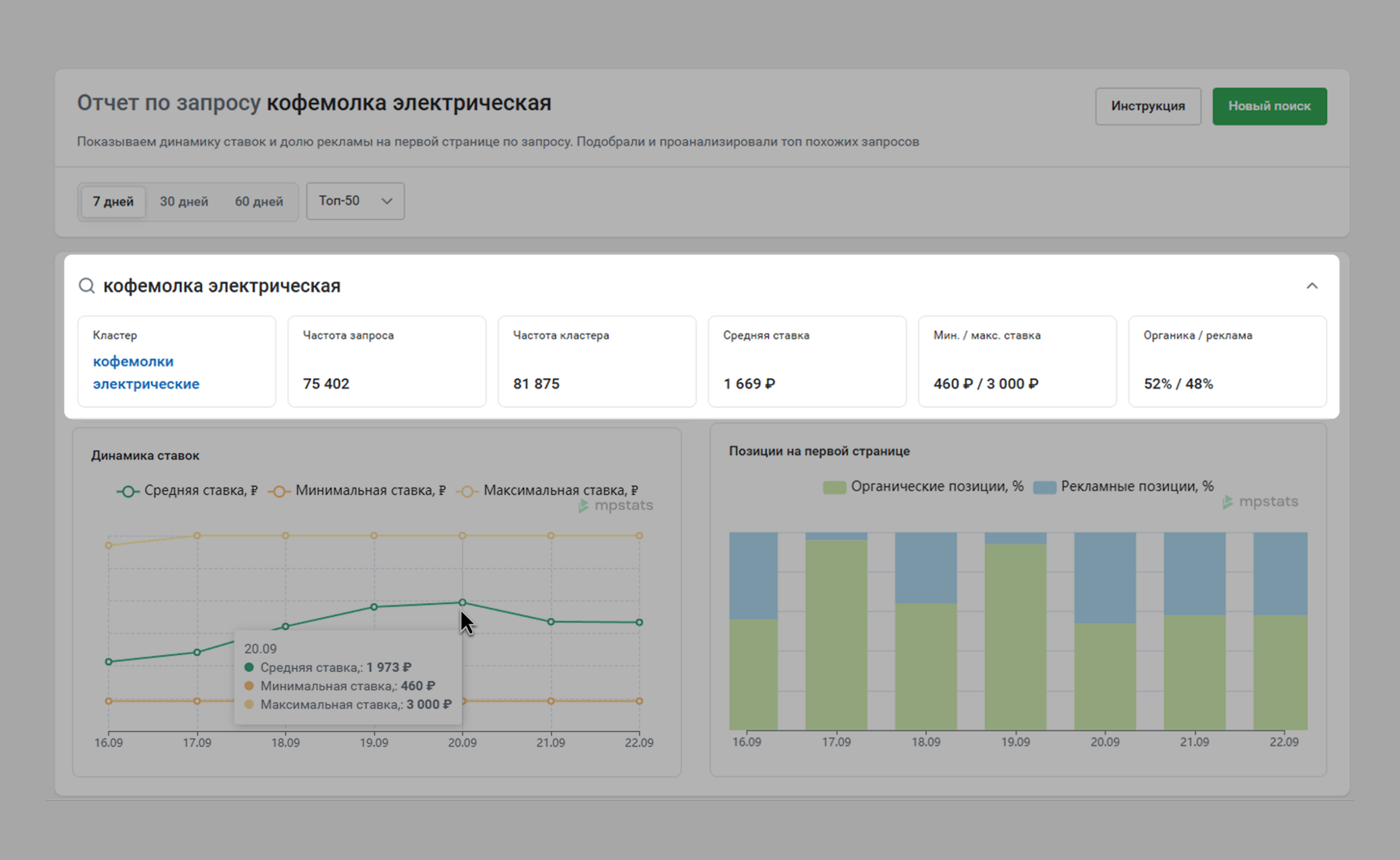1400x860 pixels.
Task: Click the mpstats logo on the bid dynamics chart
Action: click(x=616, y=506)
